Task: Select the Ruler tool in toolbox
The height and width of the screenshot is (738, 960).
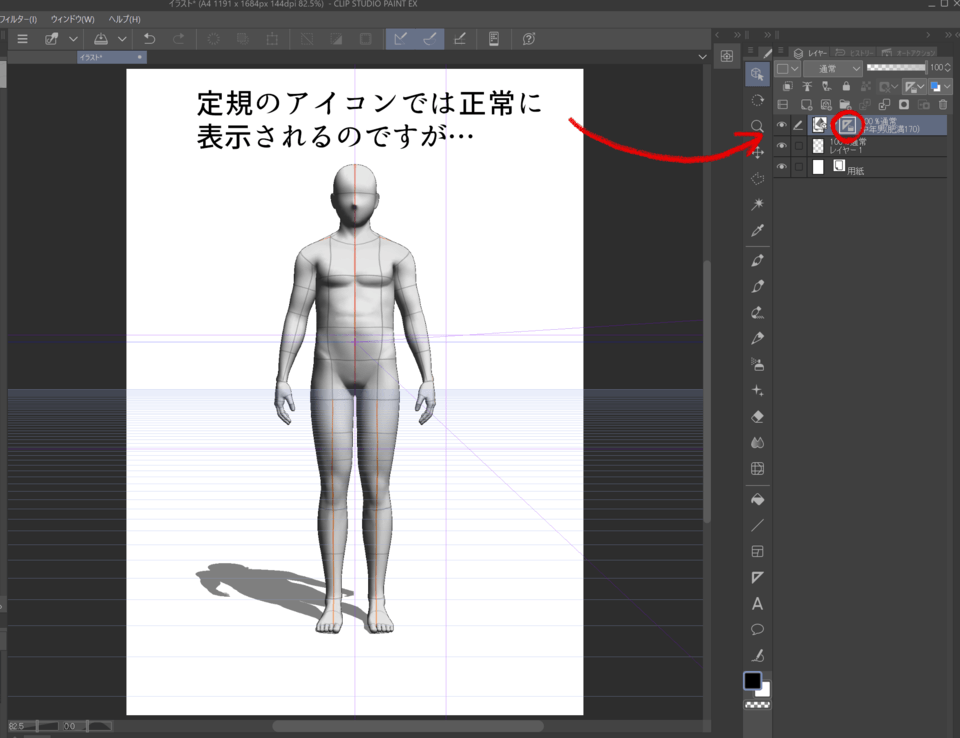Action: tap(757, 578)
